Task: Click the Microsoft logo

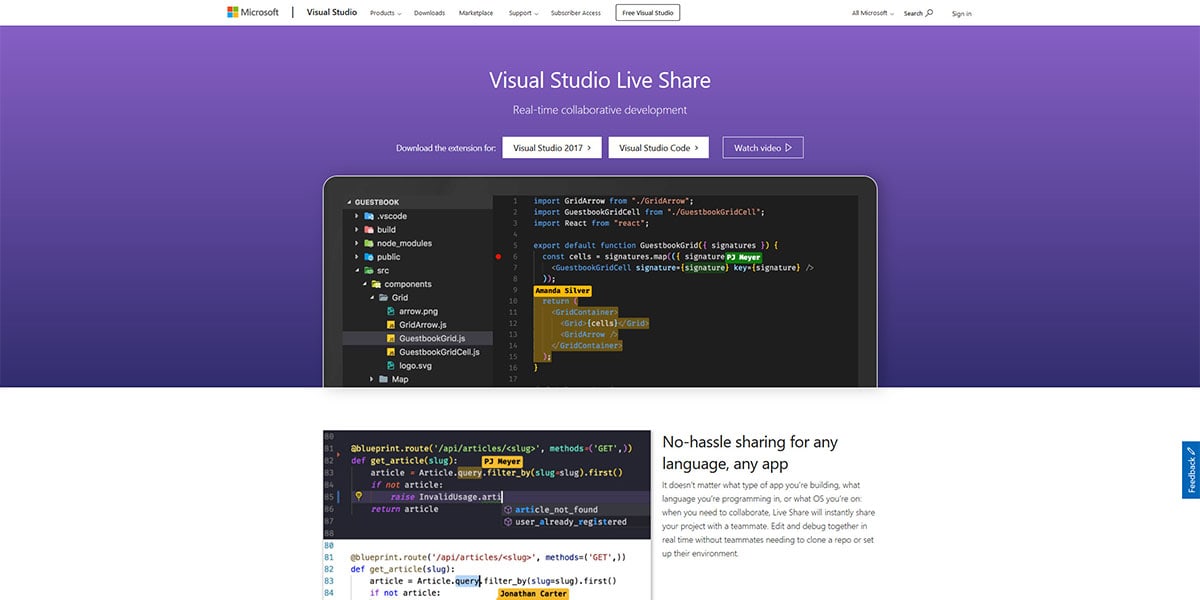Action: coord(254,13)
